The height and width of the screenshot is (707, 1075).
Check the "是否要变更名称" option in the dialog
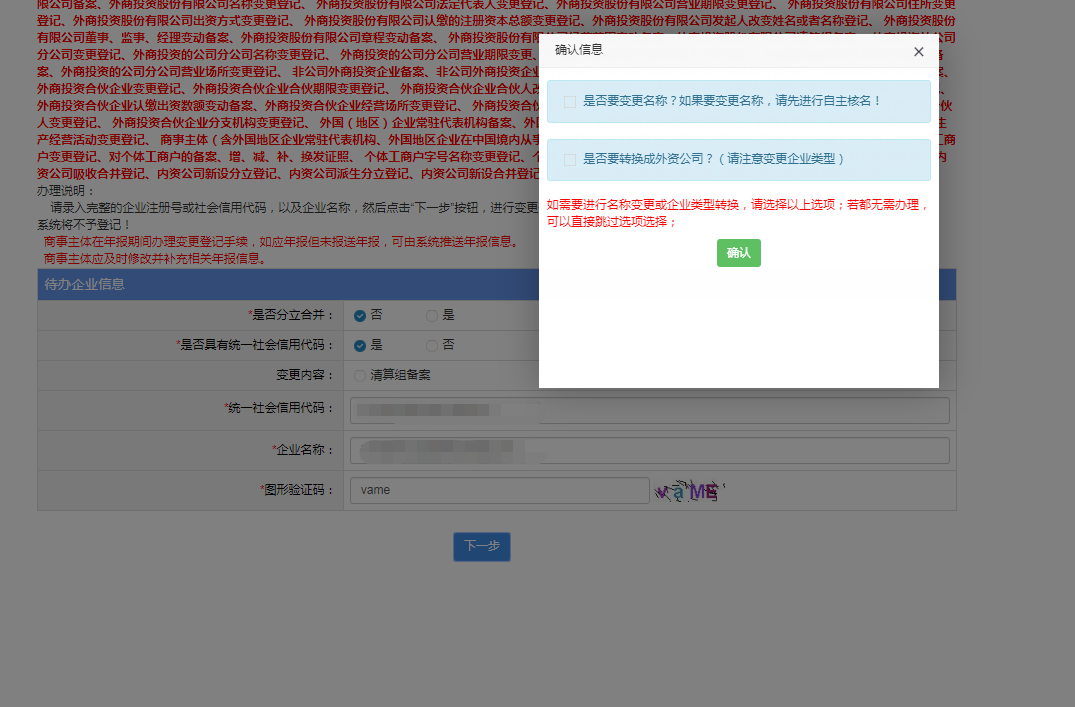pos(571,101)
